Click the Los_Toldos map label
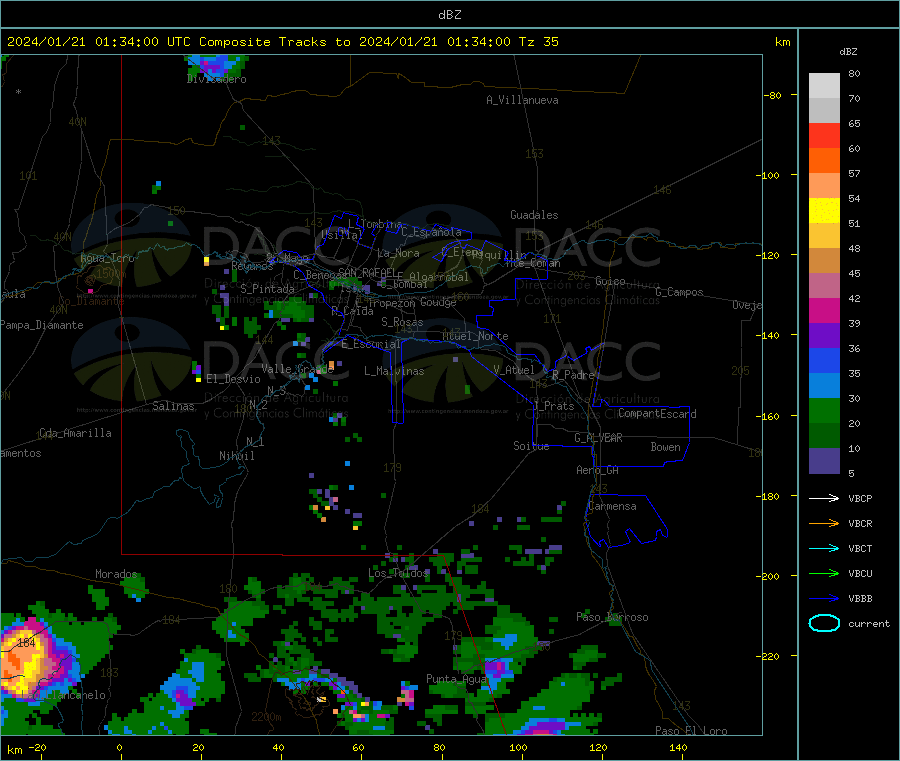 coord(398,573)
